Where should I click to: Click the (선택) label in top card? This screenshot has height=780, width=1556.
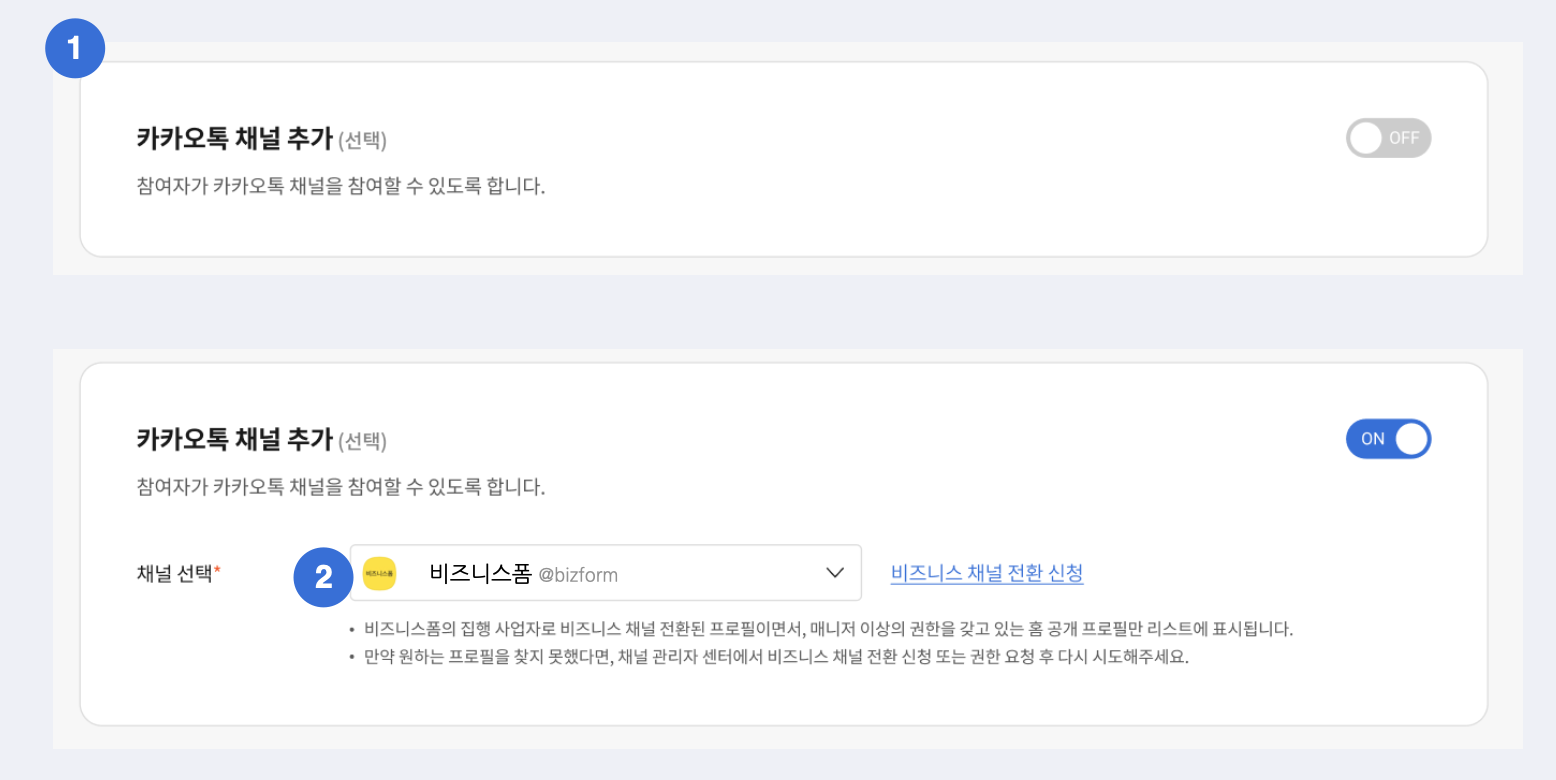[362, 141]
